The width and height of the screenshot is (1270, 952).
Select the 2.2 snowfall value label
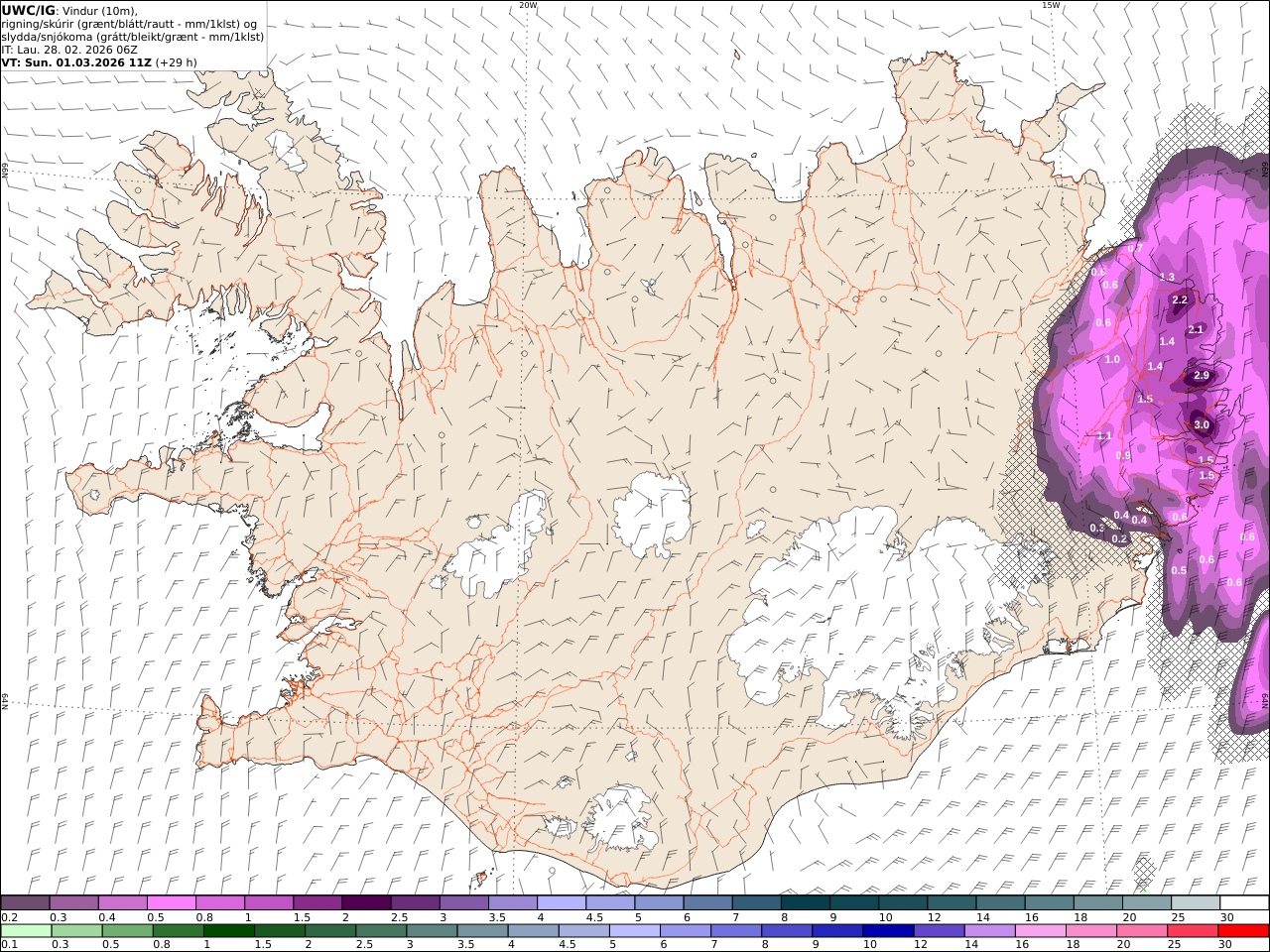[x=1180, y=299]
